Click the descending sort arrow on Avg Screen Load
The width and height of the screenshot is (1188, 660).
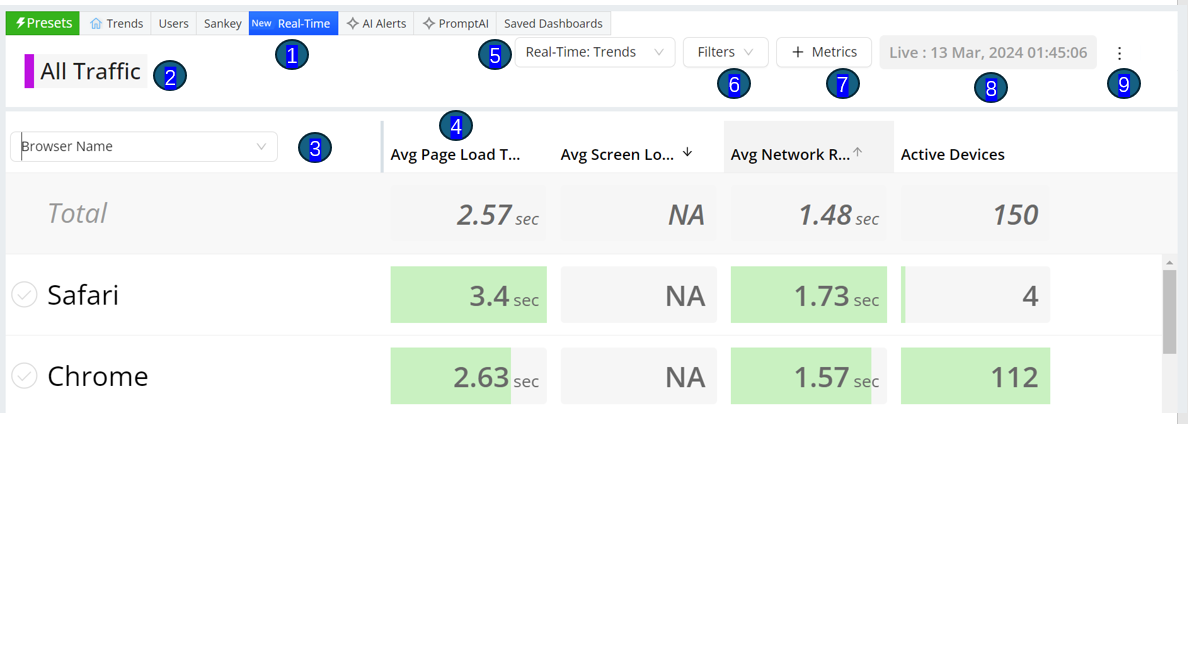tap(687, 152)
